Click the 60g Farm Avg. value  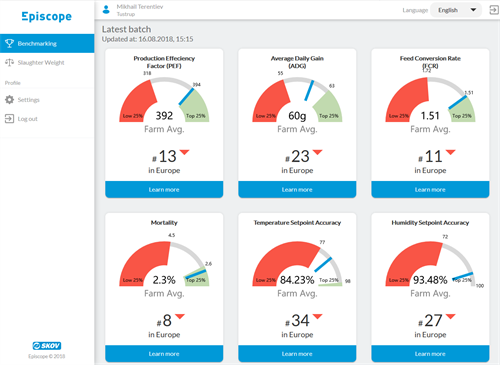[x=297, y=116]
